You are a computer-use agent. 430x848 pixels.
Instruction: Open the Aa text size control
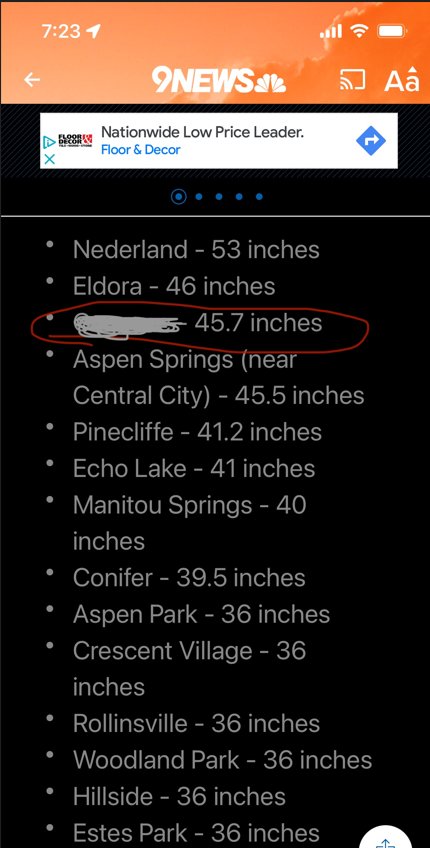pos(401,80)
